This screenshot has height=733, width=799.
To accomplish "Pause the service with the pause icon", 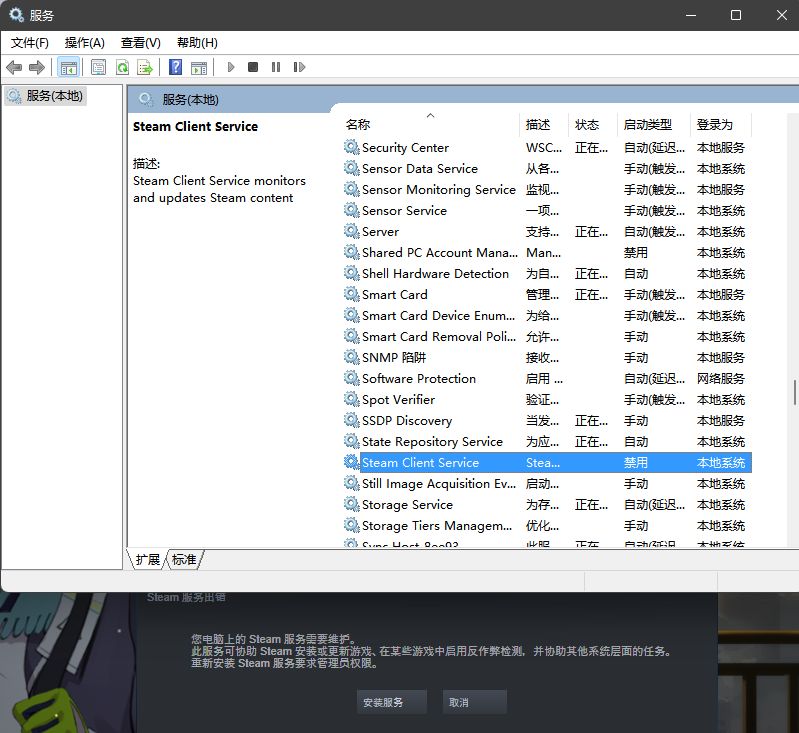I will tap(276, 67).
